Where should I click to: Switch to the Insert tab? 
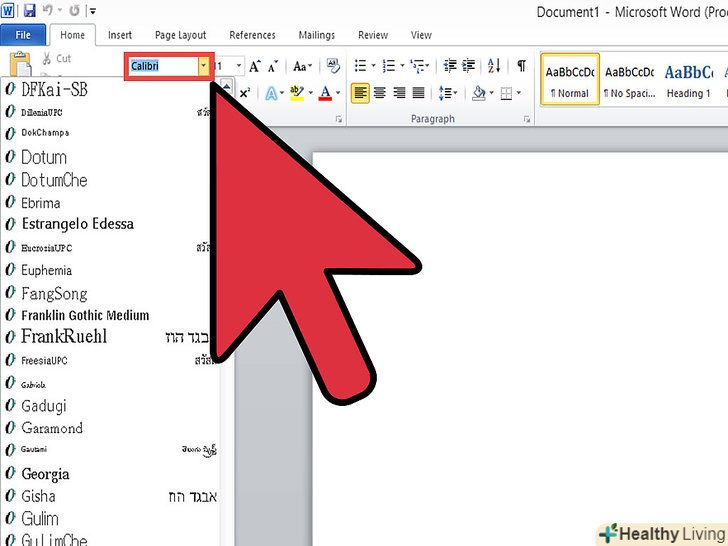120,35
